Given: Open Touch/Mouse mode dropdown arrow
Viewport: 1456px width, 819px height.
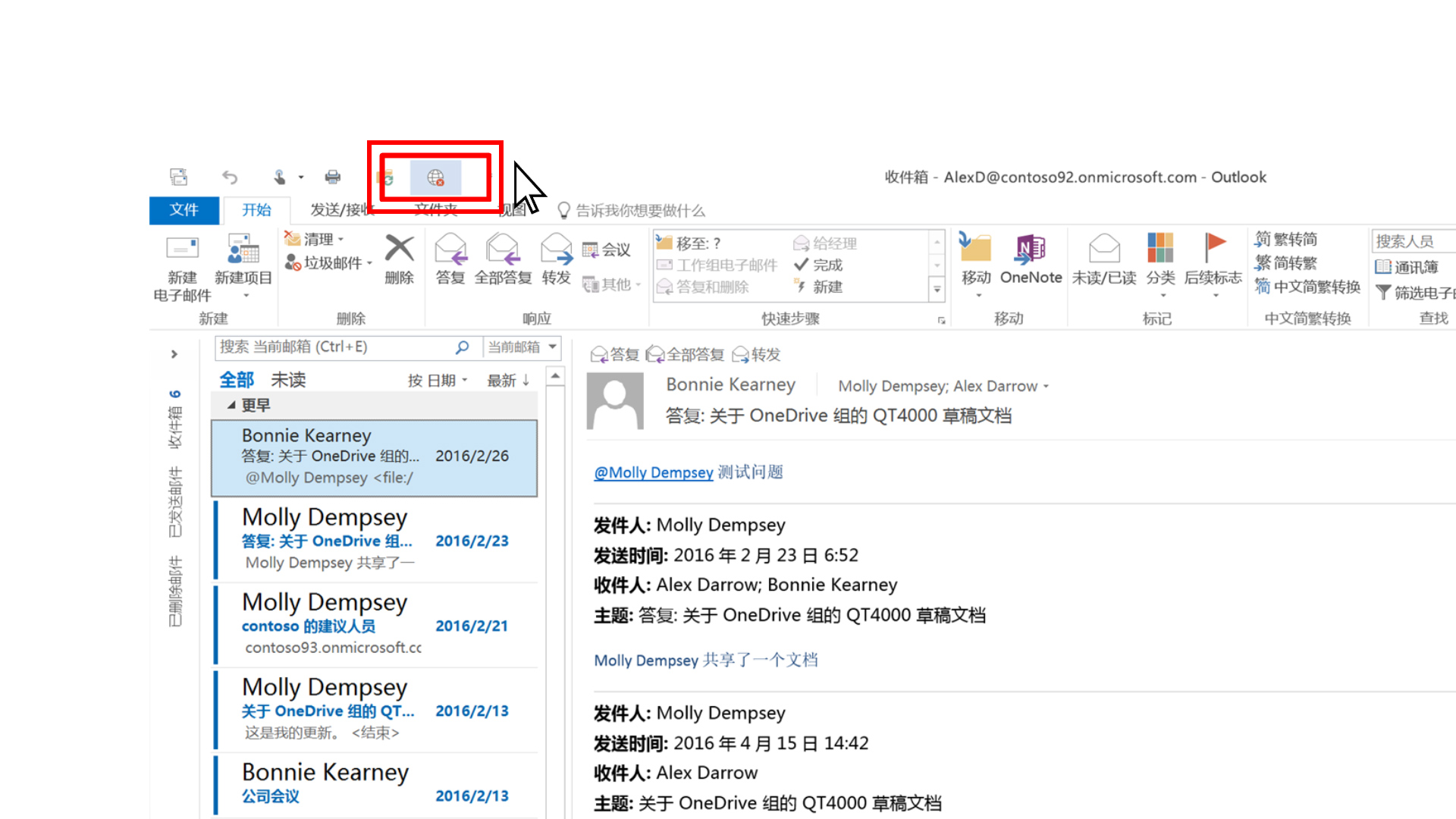Looking at the screenshot, I should pos(301,177).
